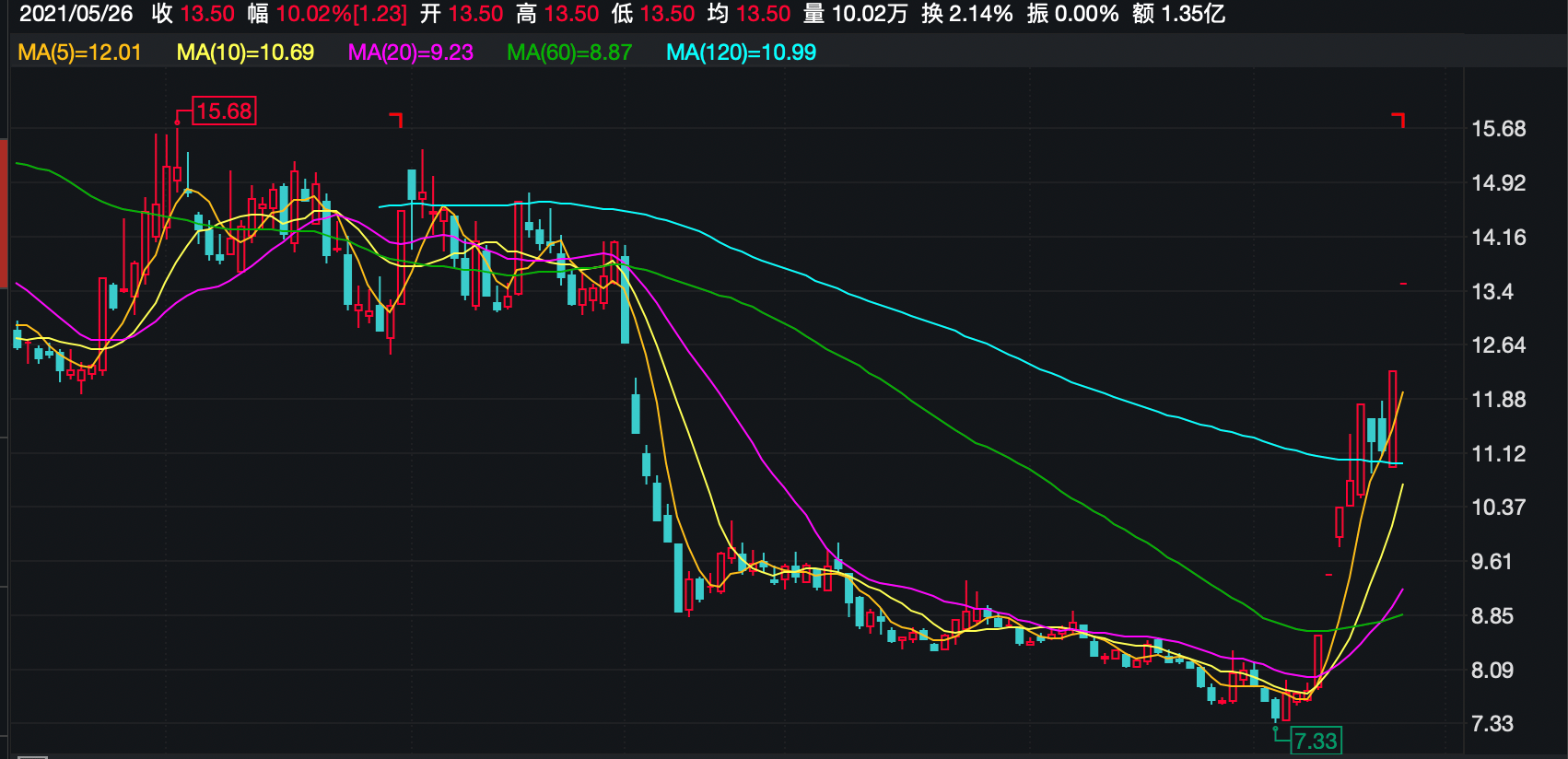Screen dimensions: 1568x759
Task: Click the red corner marker above the chart middle
Action: click(396, 119)
